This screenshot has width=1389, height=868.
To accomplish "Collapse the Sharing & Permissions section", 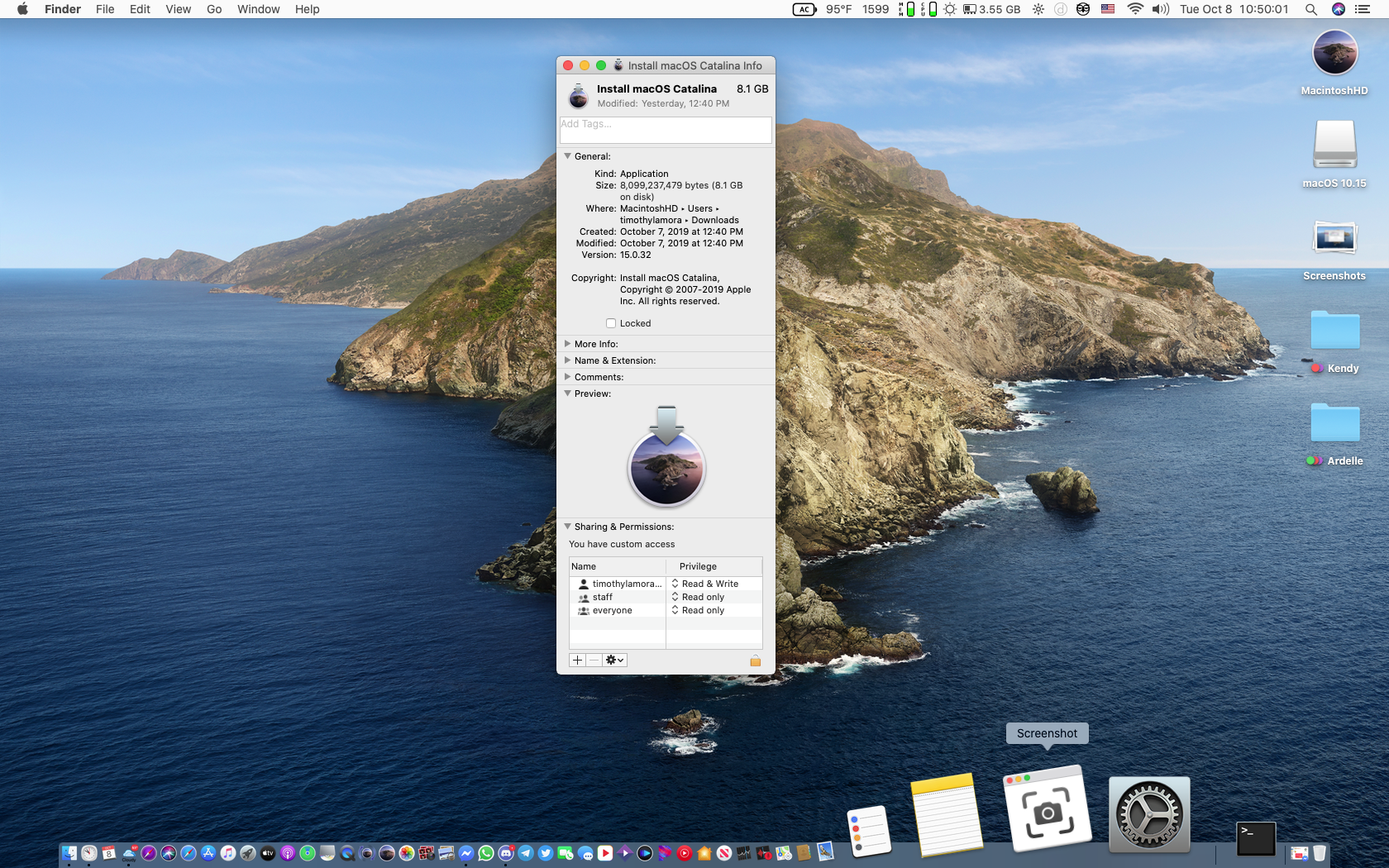I will coord(568,526).
